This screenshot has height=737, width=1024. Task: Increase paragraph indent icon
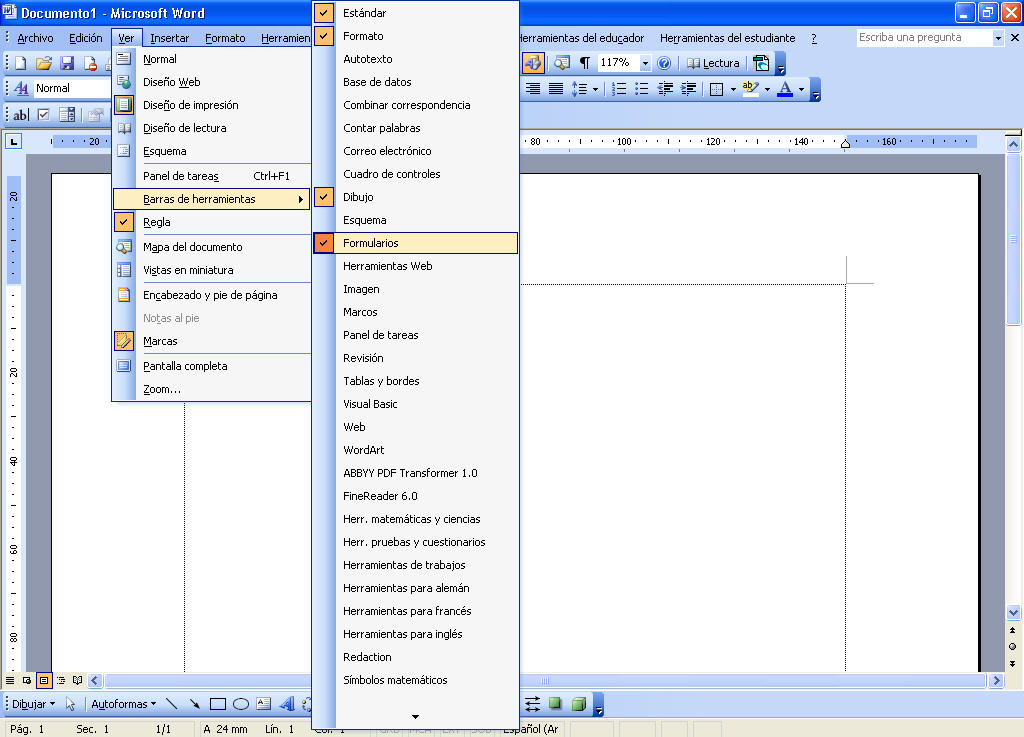688,89
